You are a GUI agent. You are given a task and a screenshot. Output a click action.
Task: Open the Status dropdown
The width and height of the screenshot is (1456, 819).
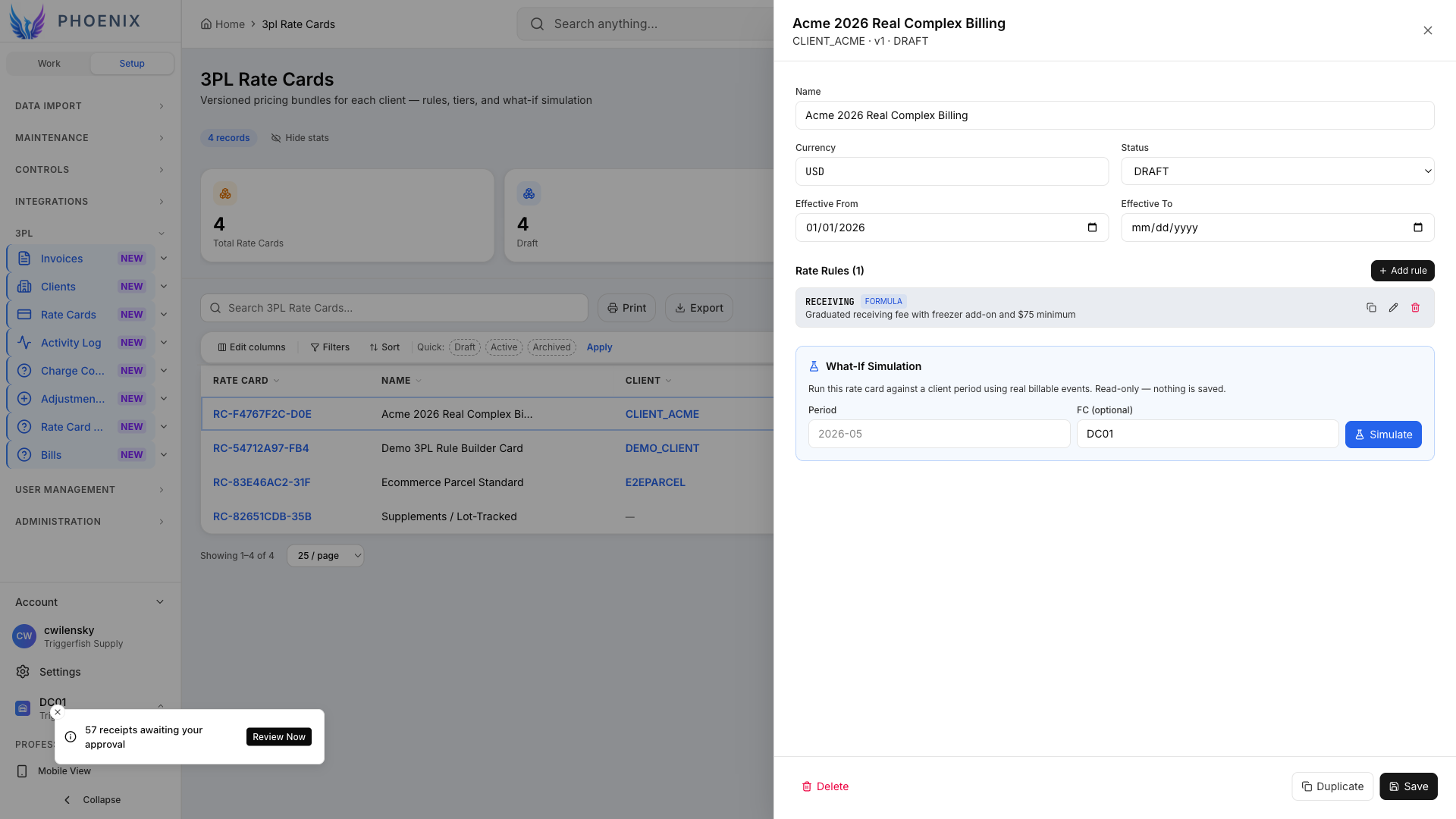click(x=1277, y=171)
